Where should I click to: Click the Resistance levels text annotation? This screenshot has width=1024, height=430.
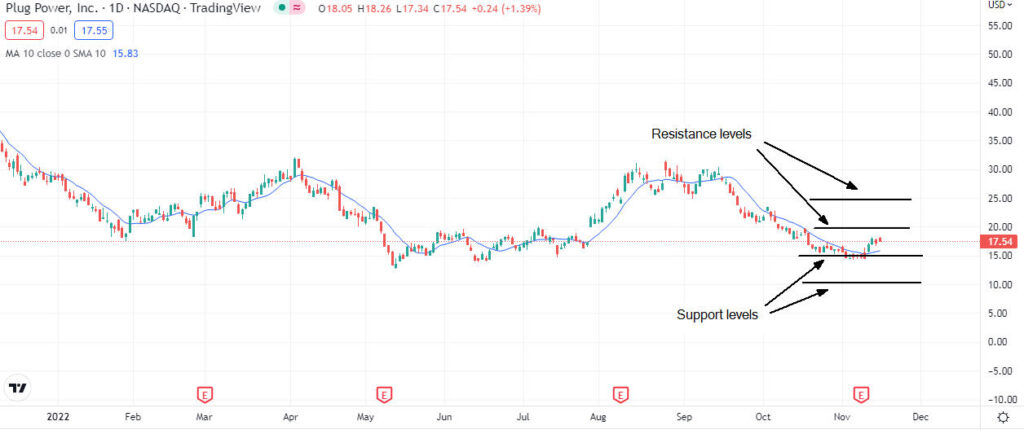[x=700, y=133]
